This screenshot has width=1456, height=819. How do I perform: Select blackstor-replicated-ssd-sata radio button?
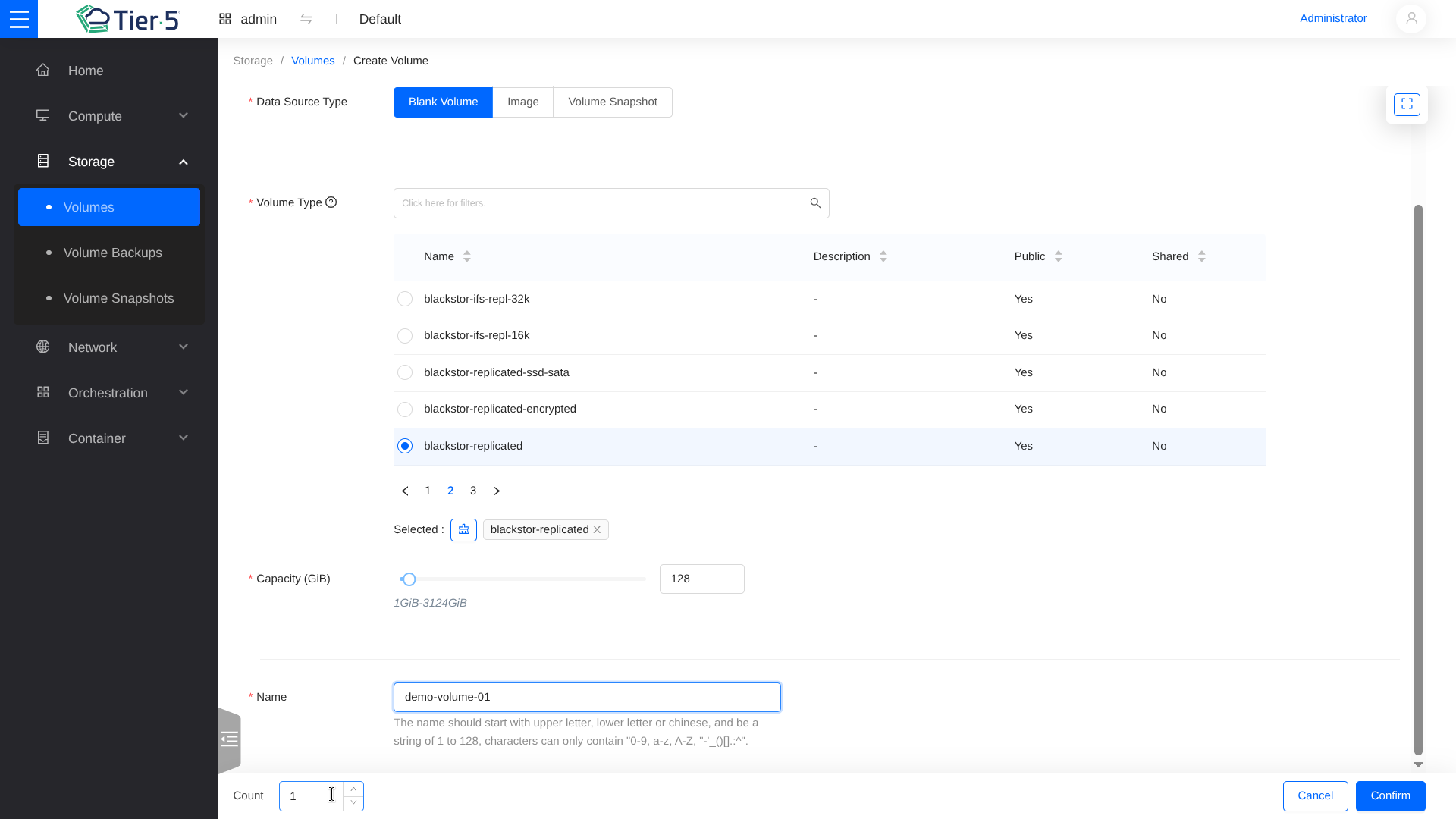405,372
